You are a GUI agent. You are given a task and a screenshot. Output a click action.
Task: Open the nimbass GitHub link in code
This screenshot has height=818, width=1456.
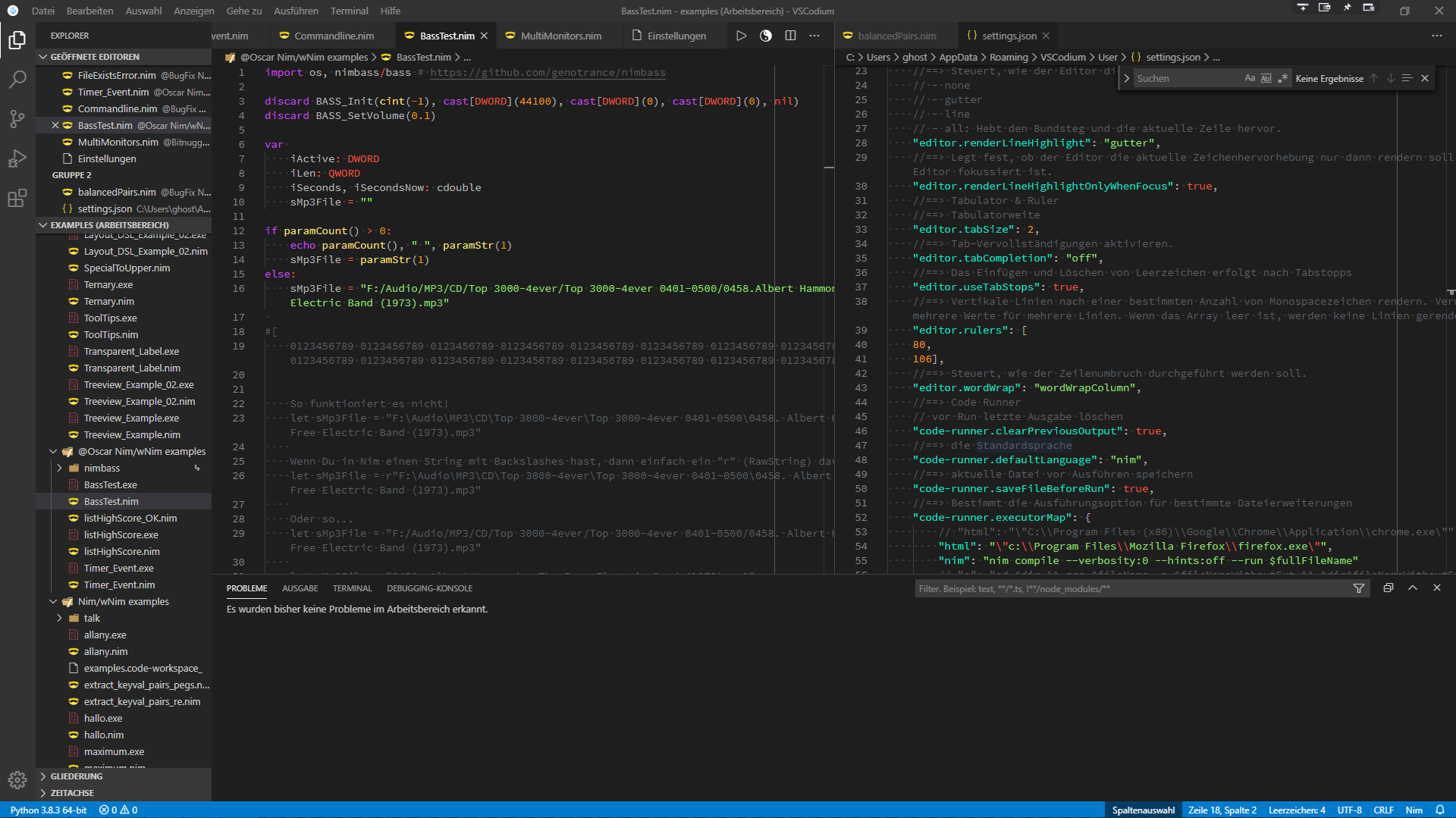[548, 73]
